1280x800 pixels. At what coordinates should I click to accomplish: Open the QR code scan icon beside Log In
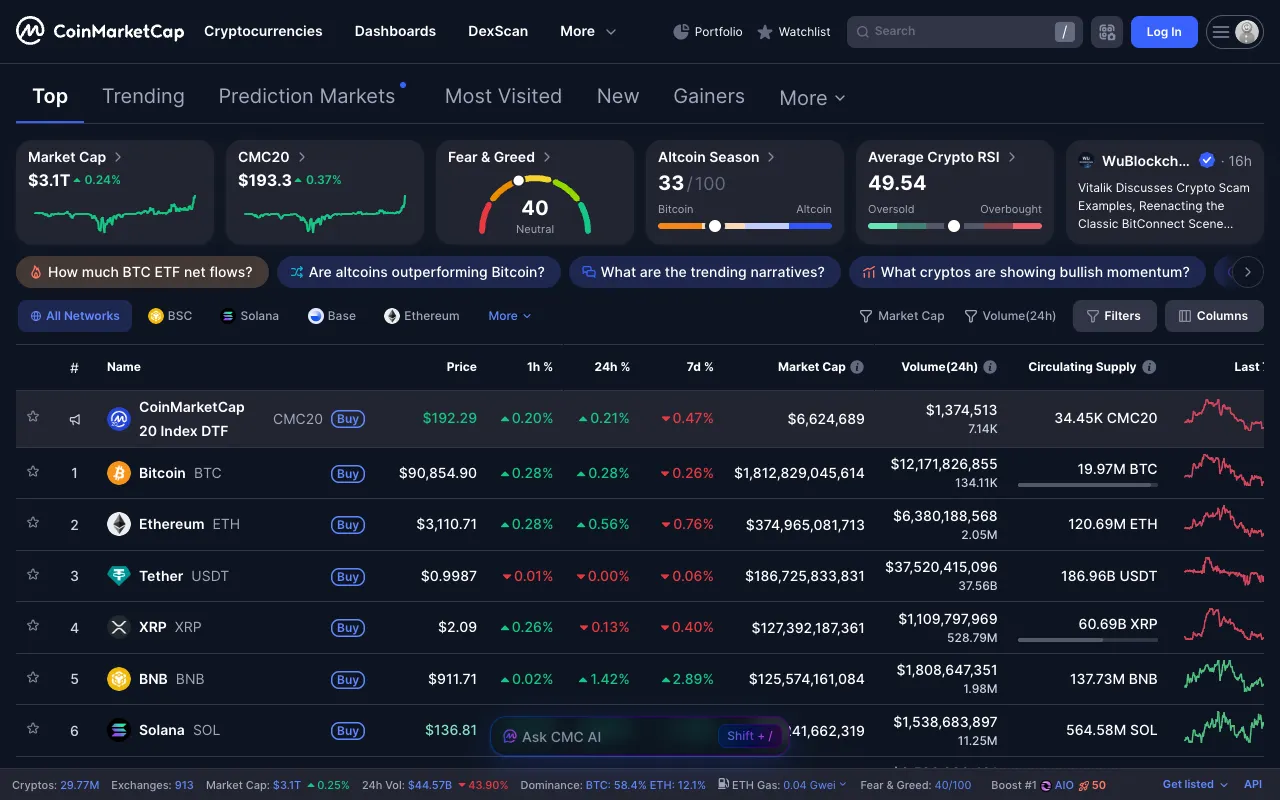coord(1107,31)
